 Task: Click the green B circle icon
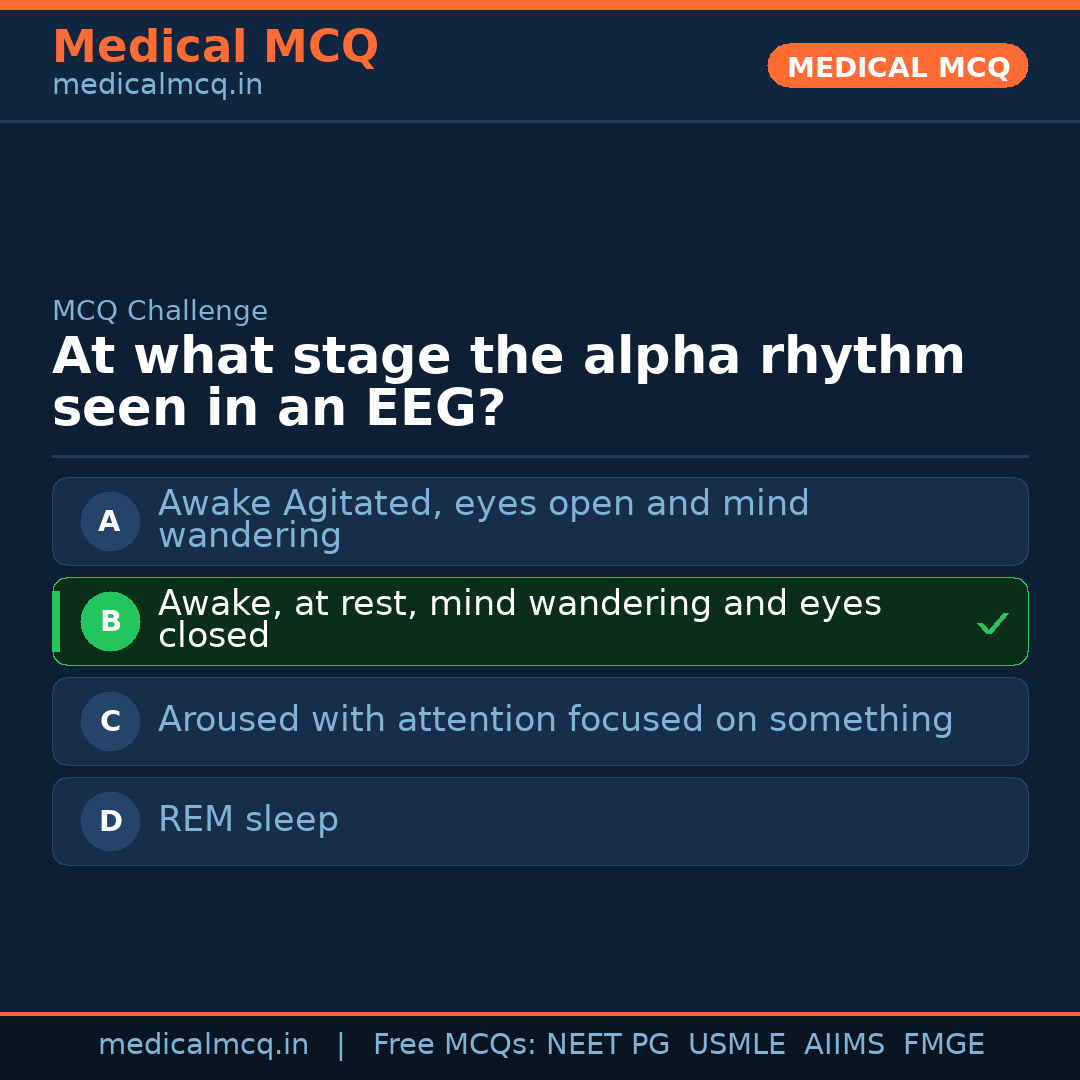(110, 621)
